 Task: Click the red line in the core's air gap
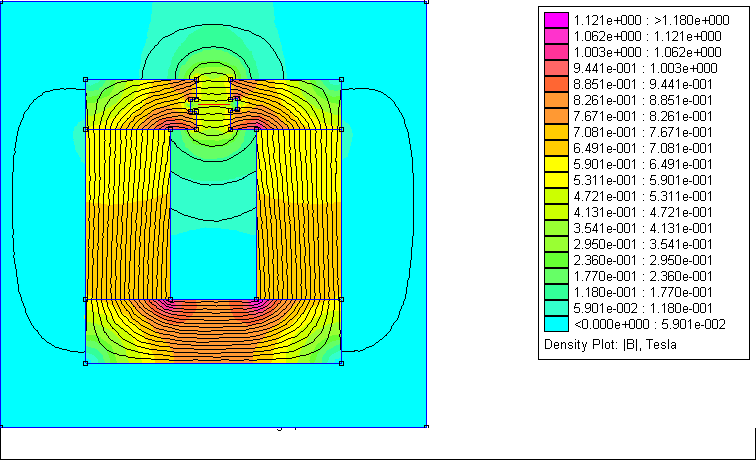214,104
